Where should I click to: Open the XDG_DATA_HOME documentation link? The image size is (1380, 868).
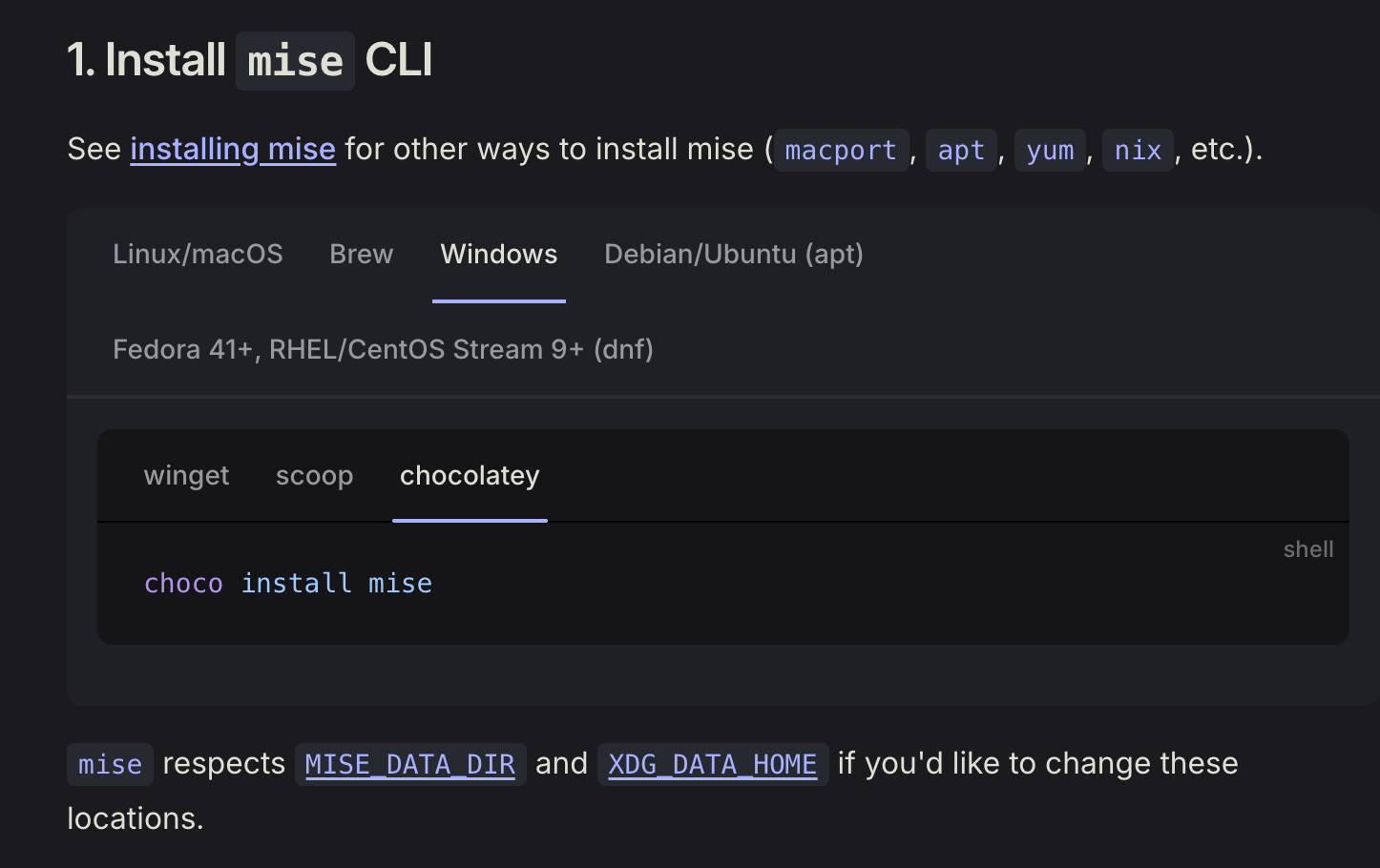(x=712, y=763)
